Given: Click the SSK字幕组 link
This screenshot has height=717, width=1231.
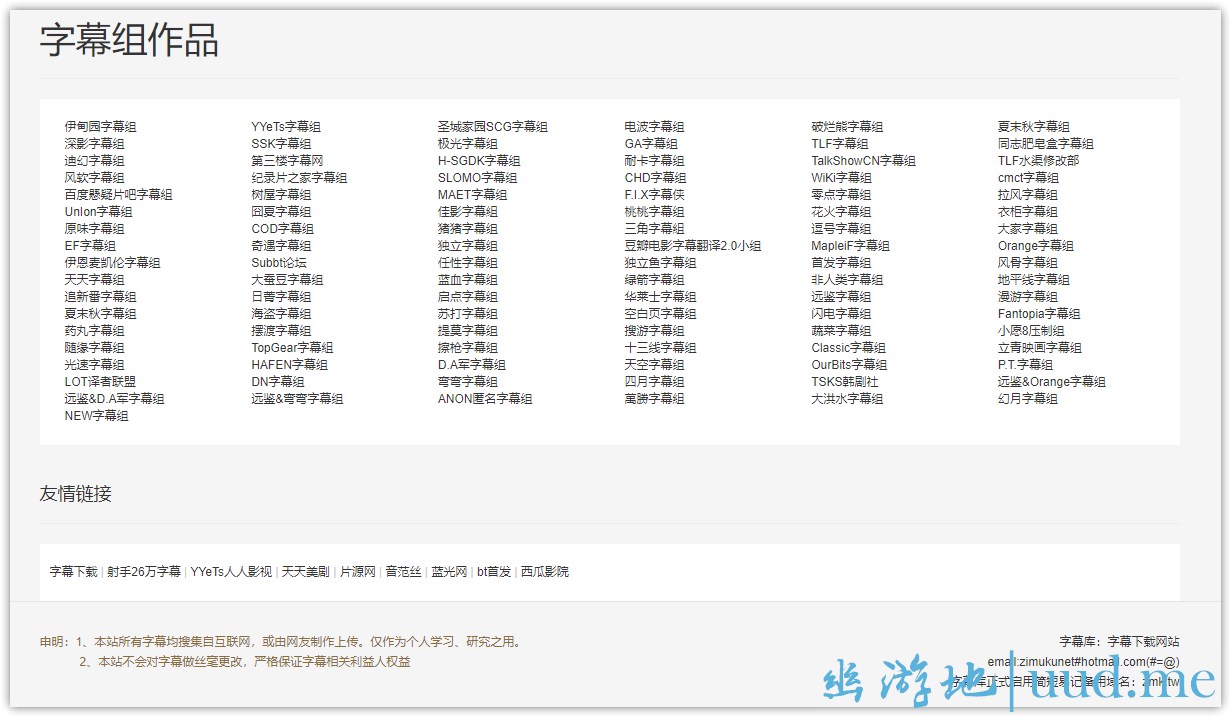Looking at the screenshot, I should pos(281,144).
